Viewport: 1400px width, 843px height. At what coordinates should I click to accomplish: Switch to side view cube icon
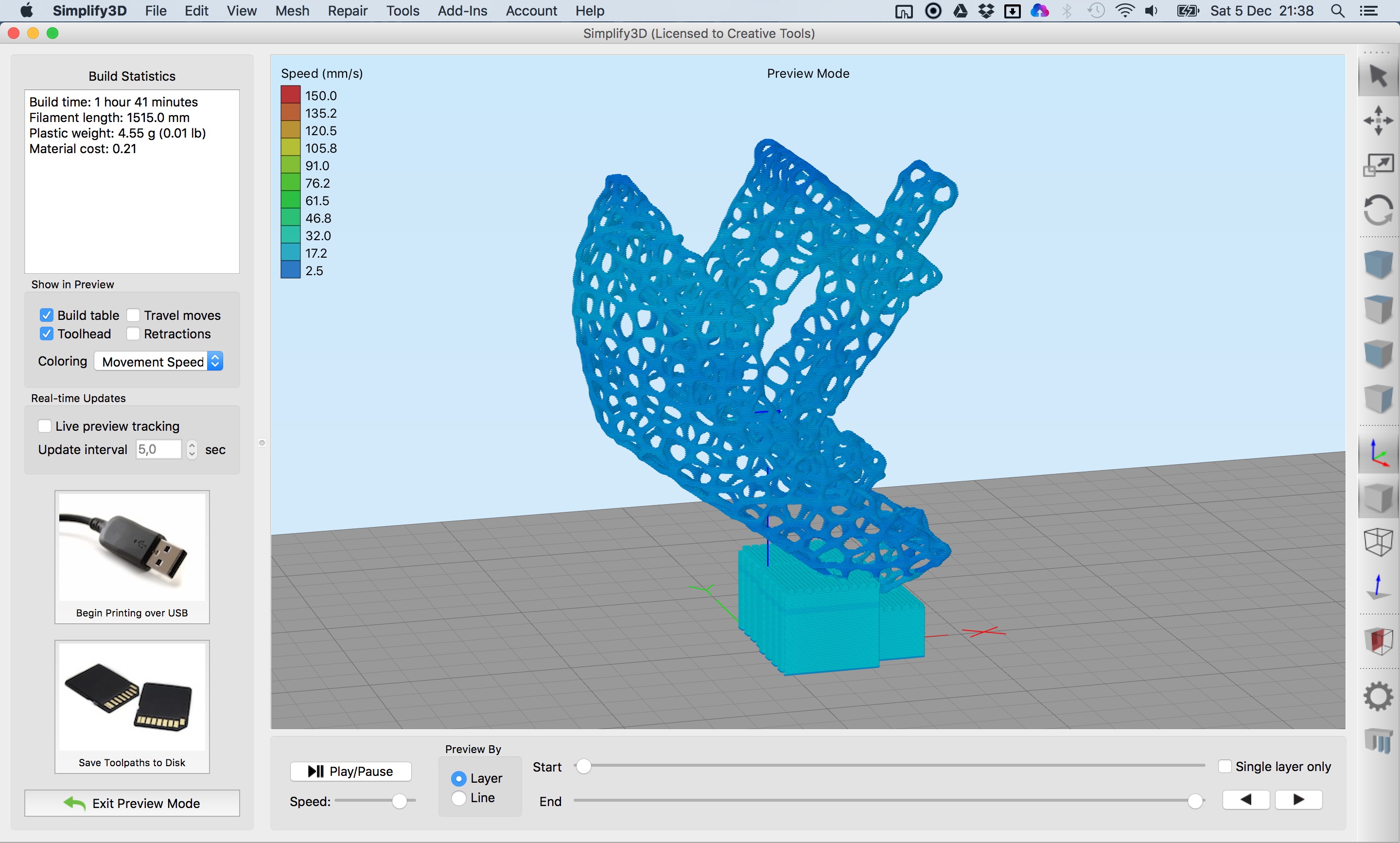pos(1379,399)
